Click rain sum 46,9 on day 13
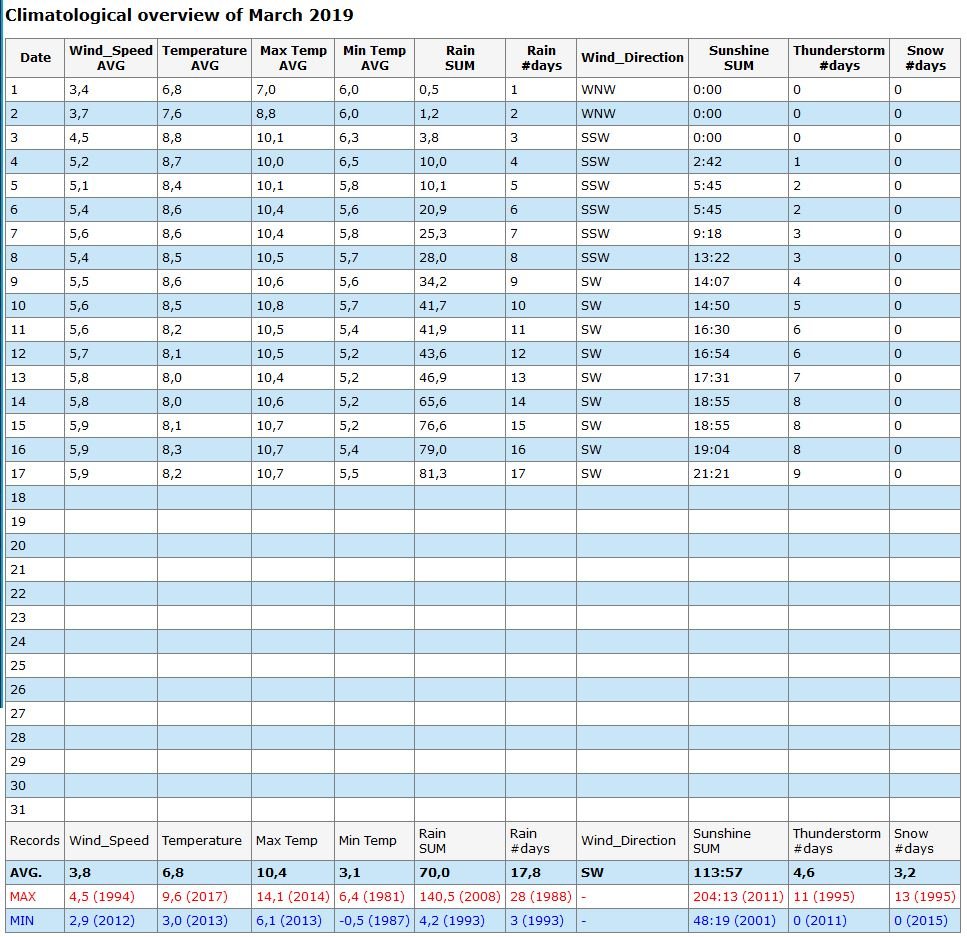The image size is (967, 937). click(x=433, y=378)
